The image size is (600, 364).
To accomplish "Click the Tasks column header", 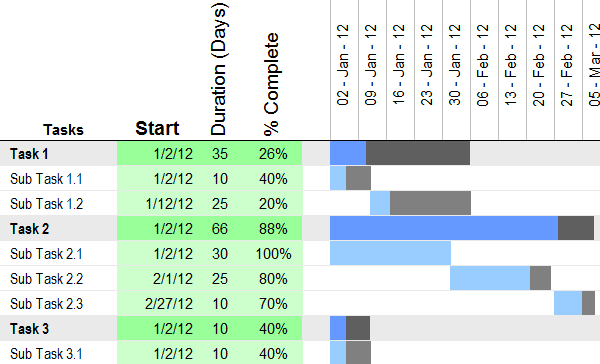I will pyautogui.click(x=63, y=130).
